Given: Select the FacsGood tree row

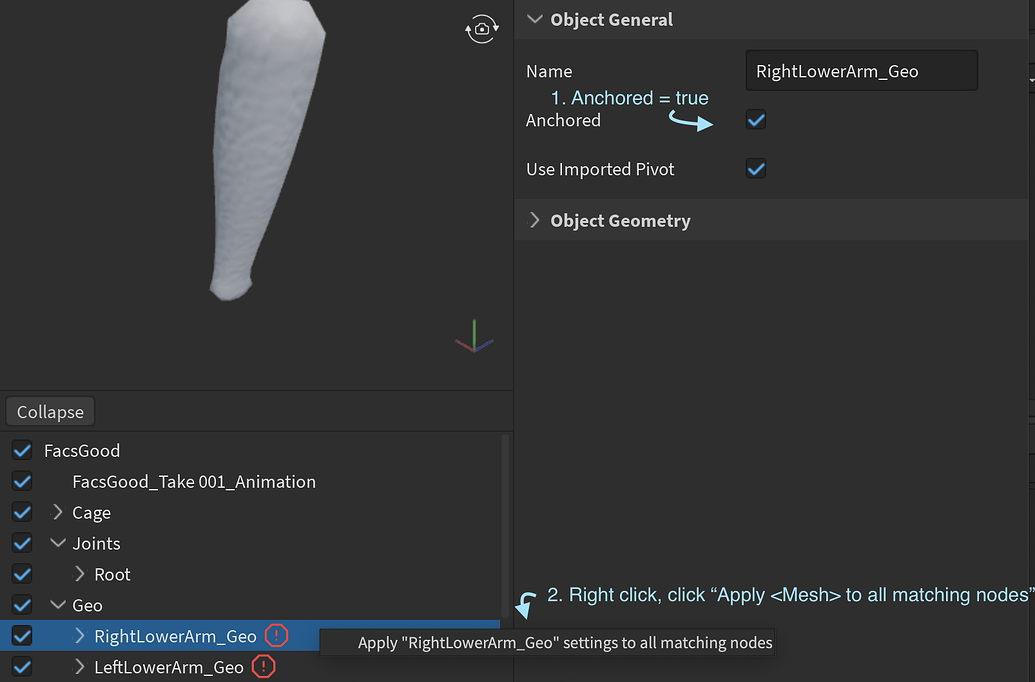Looking at the screenshot, I should (x=250, y=450).
